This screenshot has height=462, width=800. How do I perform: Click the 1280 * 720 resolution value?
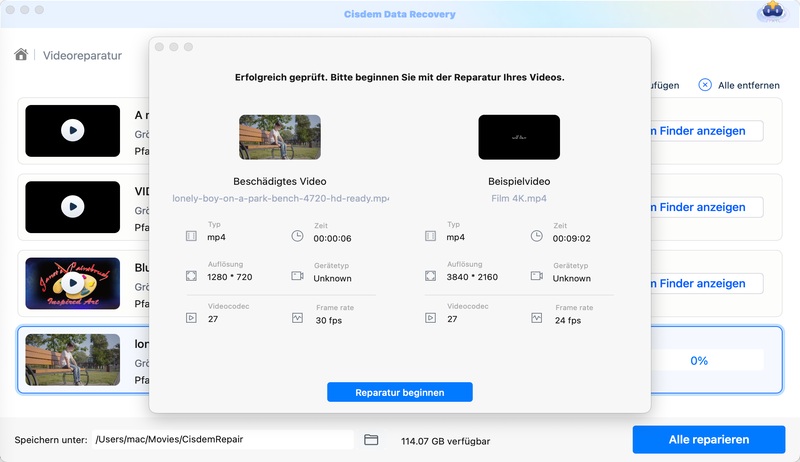(x=230, y=277)
